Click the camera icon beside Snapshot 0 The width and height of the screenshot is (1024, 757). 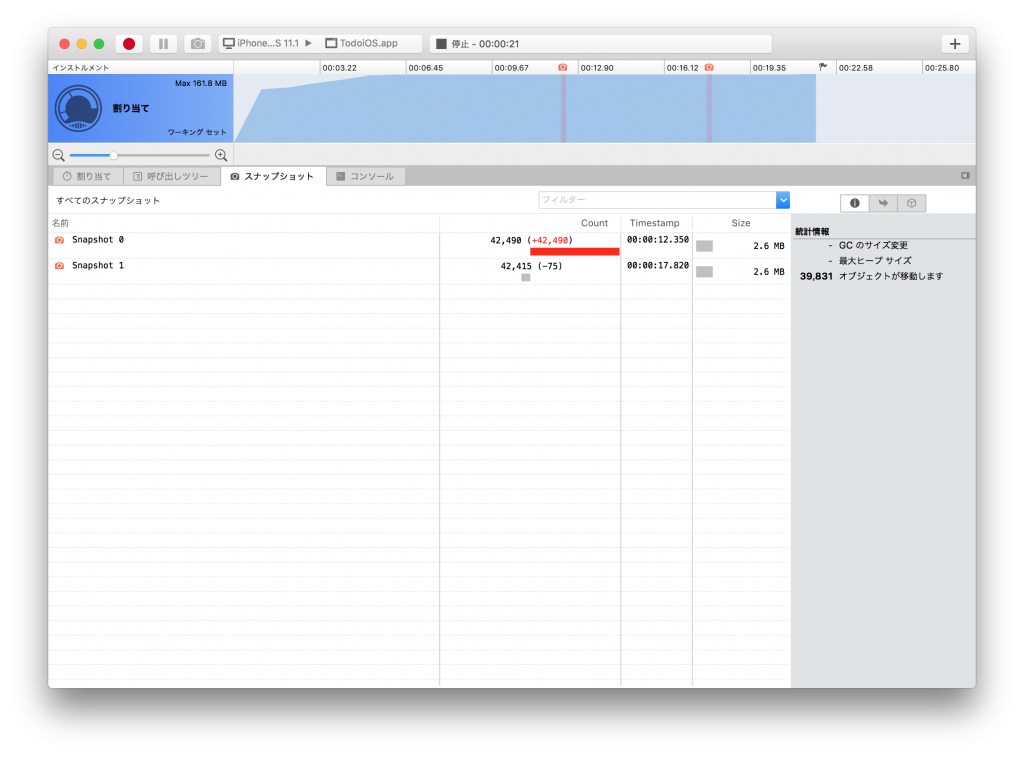pyautogui.click(x=59, y=240)
